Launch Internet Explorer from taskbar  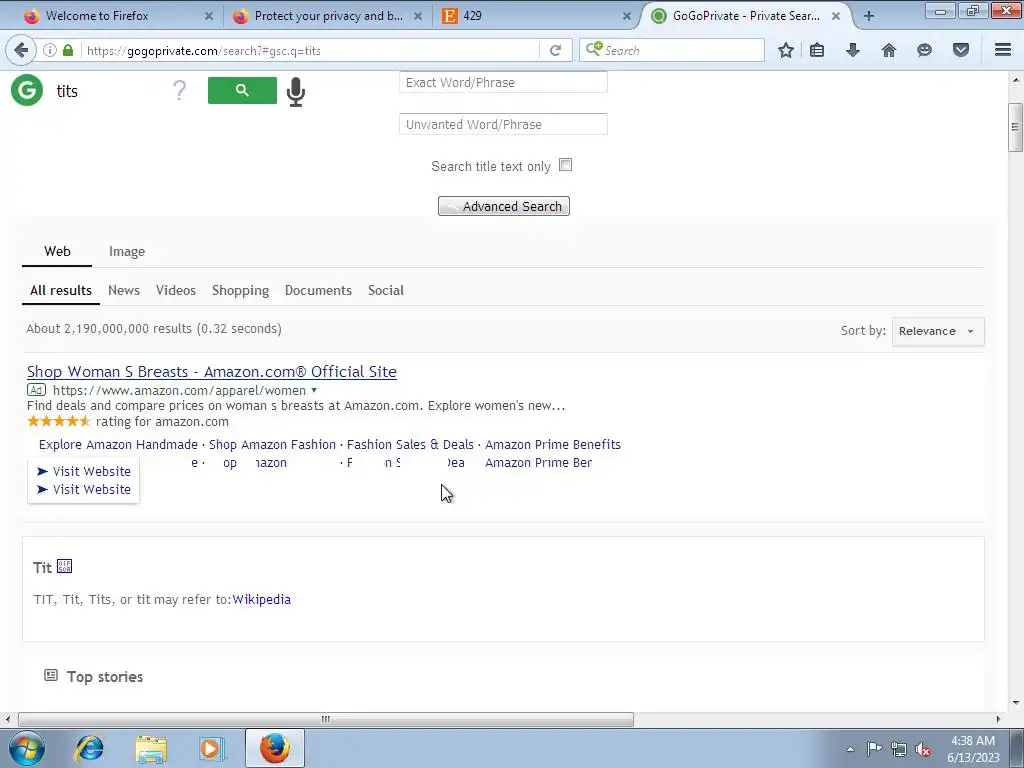point(89,748)
